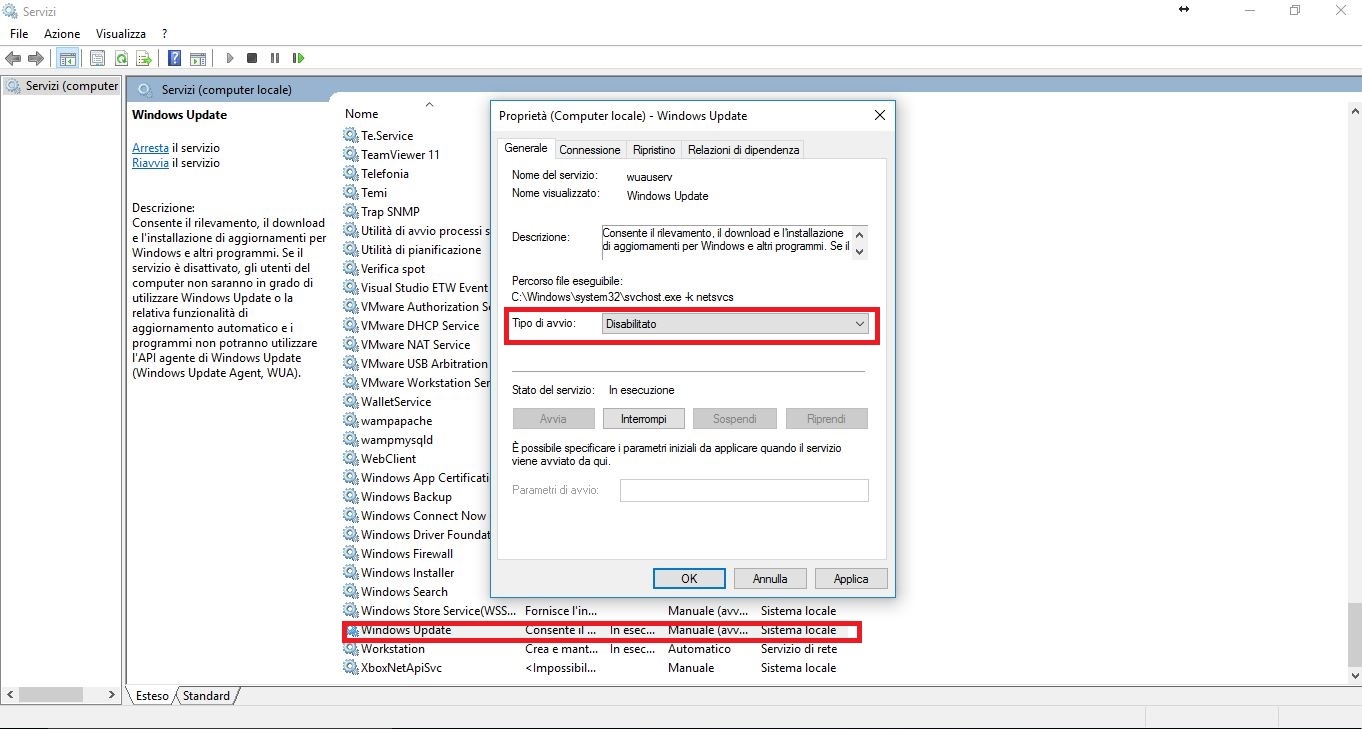This screenshot has width=1362, height=729.
Task: Click the gear icon beside Windows Search
Action: point(350,592)
